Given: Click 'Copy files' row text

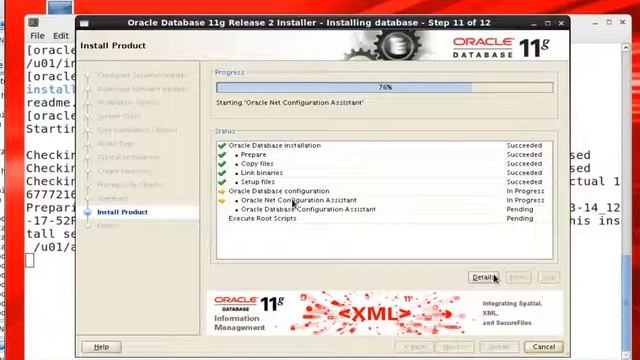Looking at the screenshot, I should click(x=257, y=164).
